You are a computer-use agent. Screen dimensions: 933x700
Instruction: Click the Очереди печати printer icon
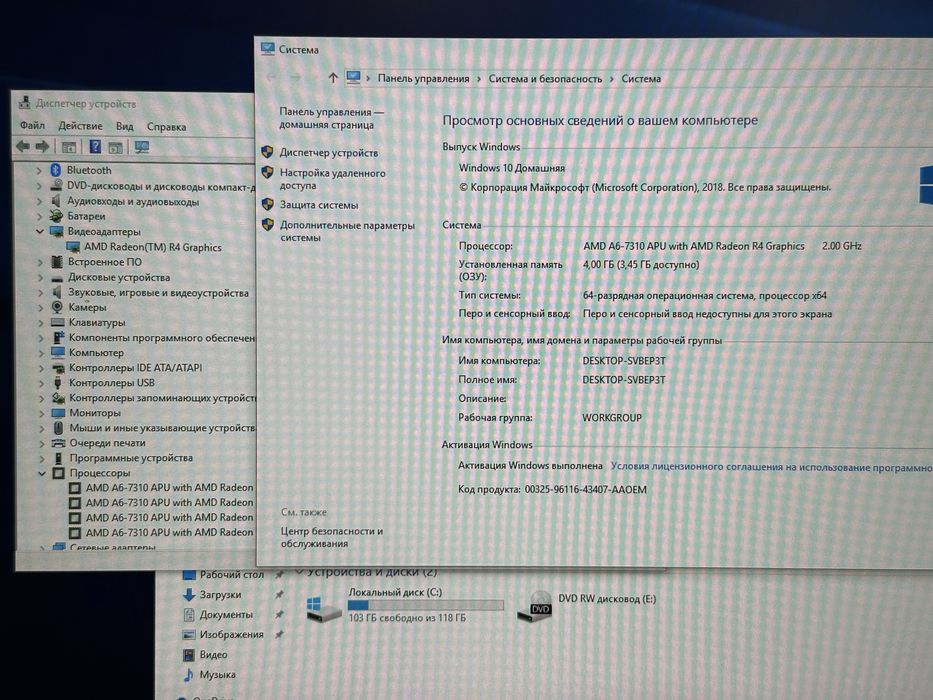click(x=58, y=443)
